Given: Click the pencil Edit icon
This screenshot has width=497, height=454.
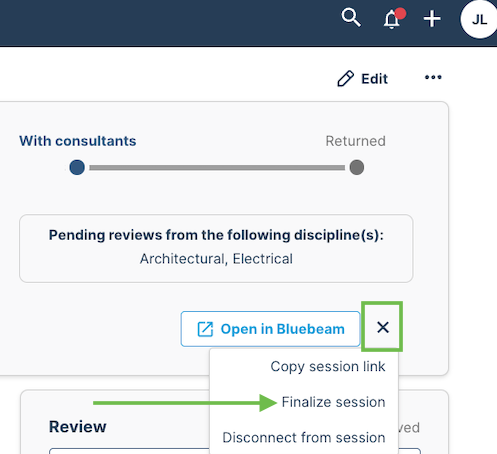Looking at the screenshot, I should 345,79.
